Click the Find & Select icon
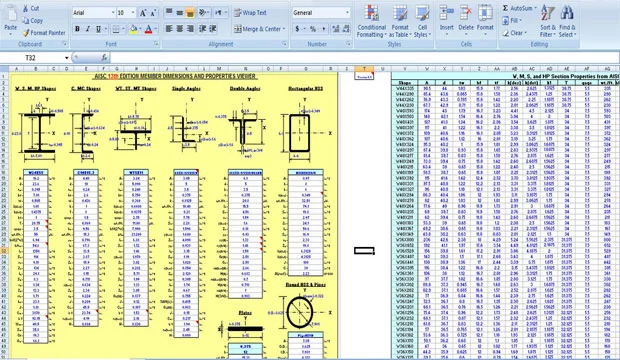This screenshot has height=360, width=620. point(567,22)
